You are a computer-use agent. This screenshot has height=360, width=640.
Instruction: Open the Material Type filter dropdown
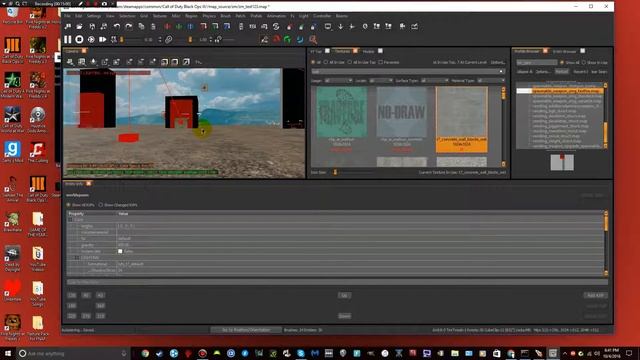[491, 80]
